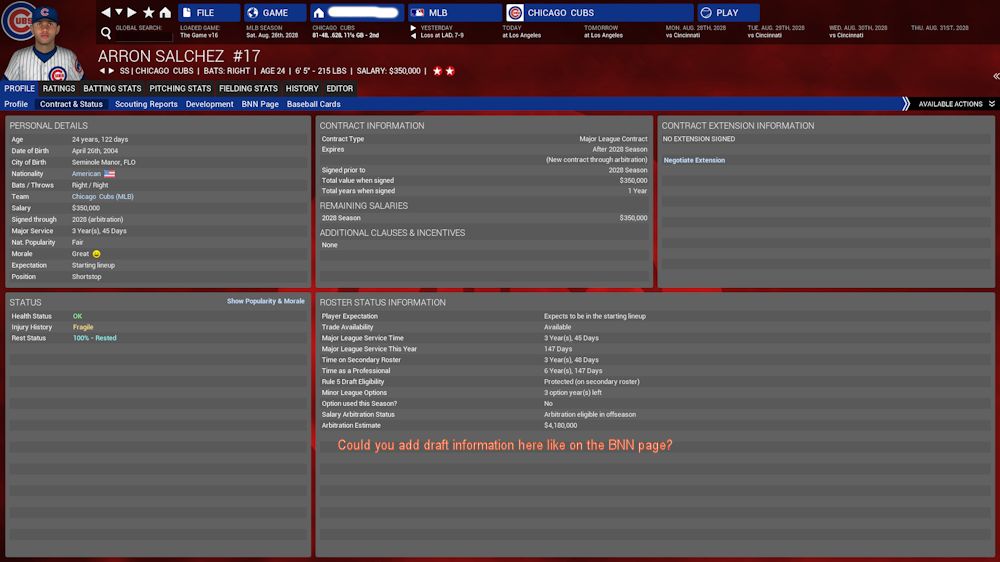Go to next player with right arrow
1000x562 pixels.
pyautogui.click(x=111, y=71)
